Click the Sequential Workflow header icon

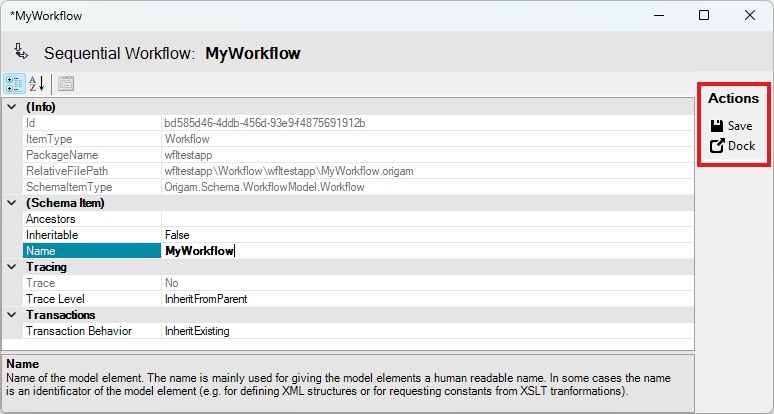pyautogui.click(x=21, y=52)
